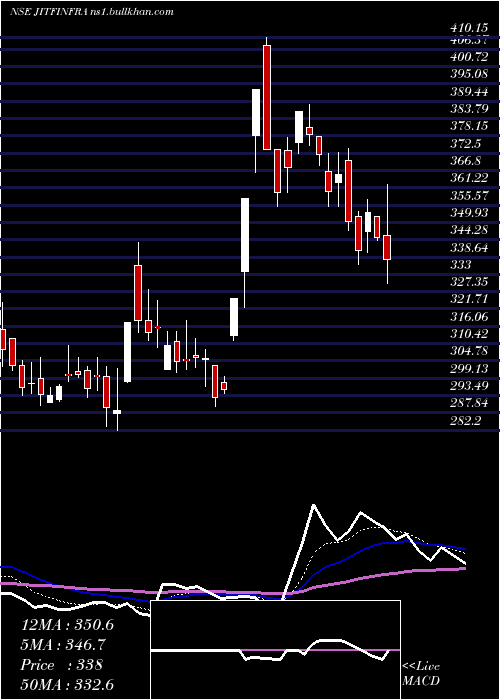
Task: Click the <<Live MACD label
Action: [421, 674]
